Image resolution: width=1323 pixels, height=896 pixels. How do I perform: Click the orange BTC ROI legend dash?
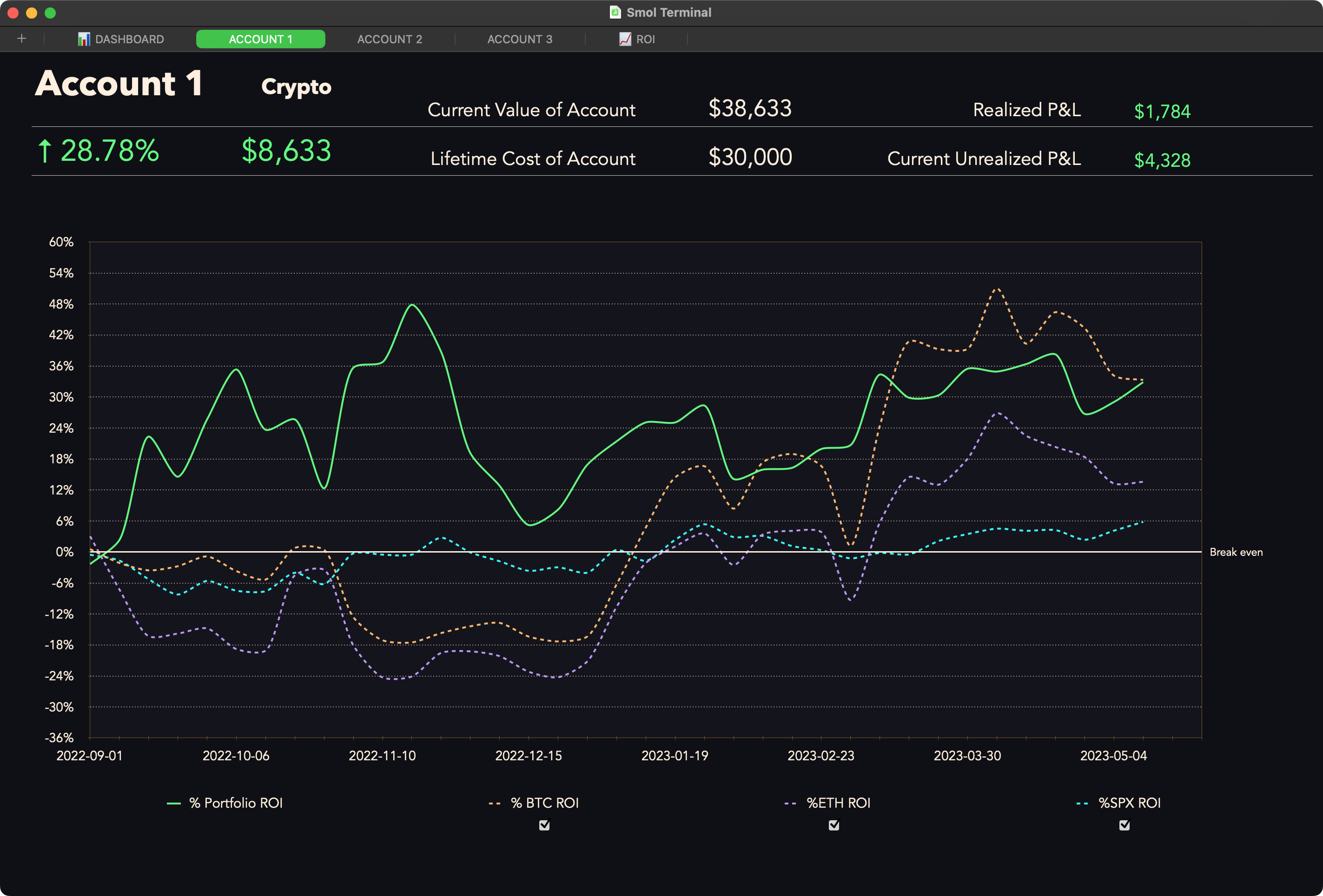tap(494, 803)
